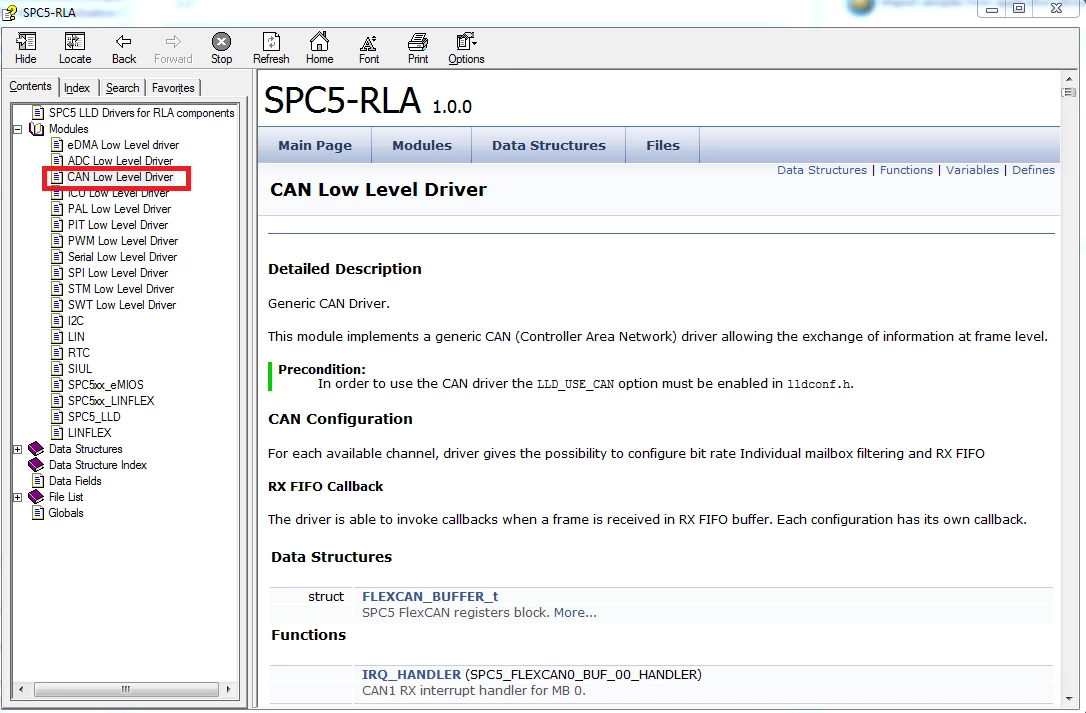The image size is (1086, 713).
Task: Click the contents pane scroll left arrow
Action: pos(21,689)
